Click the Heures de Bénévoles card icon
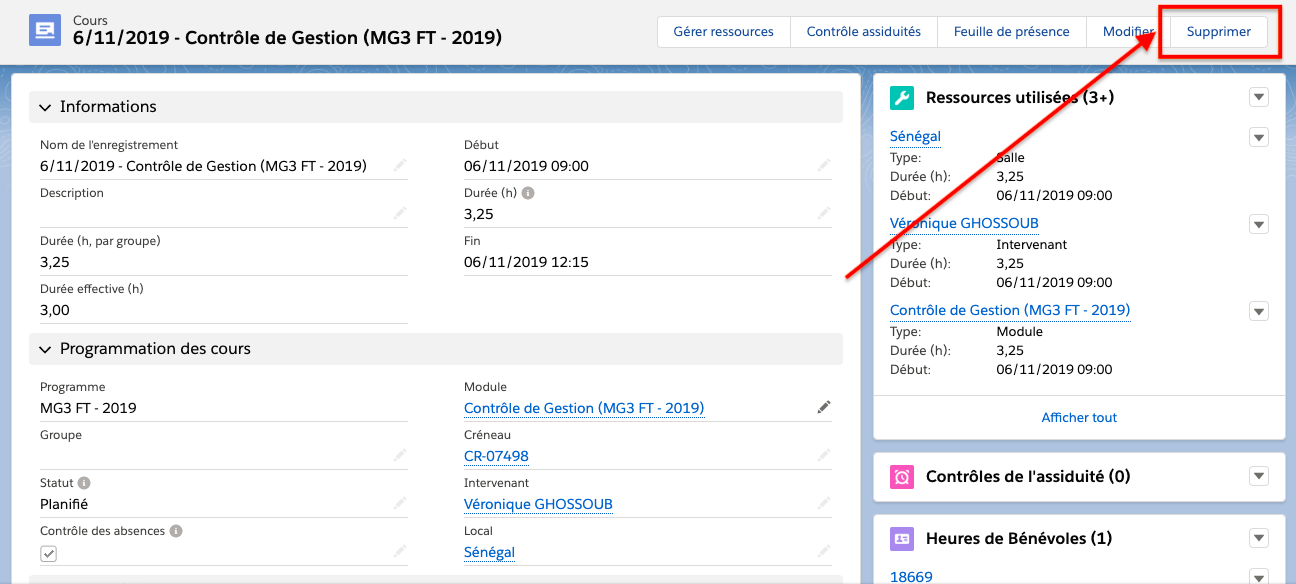This screenshot has height=584, width=1296. click(902, 538)
